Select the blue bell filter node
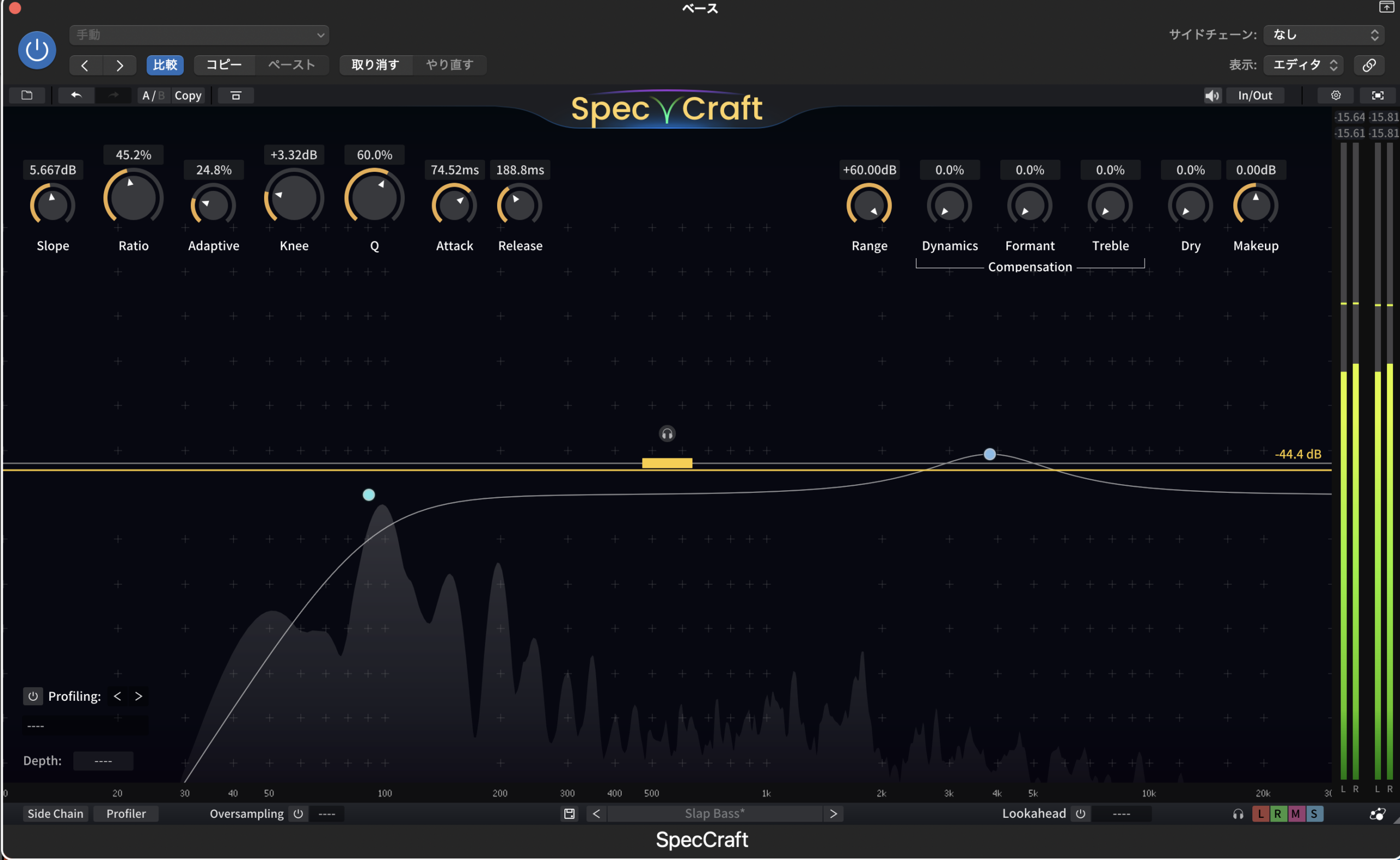The image size is (1400, 860). [990, 454]
